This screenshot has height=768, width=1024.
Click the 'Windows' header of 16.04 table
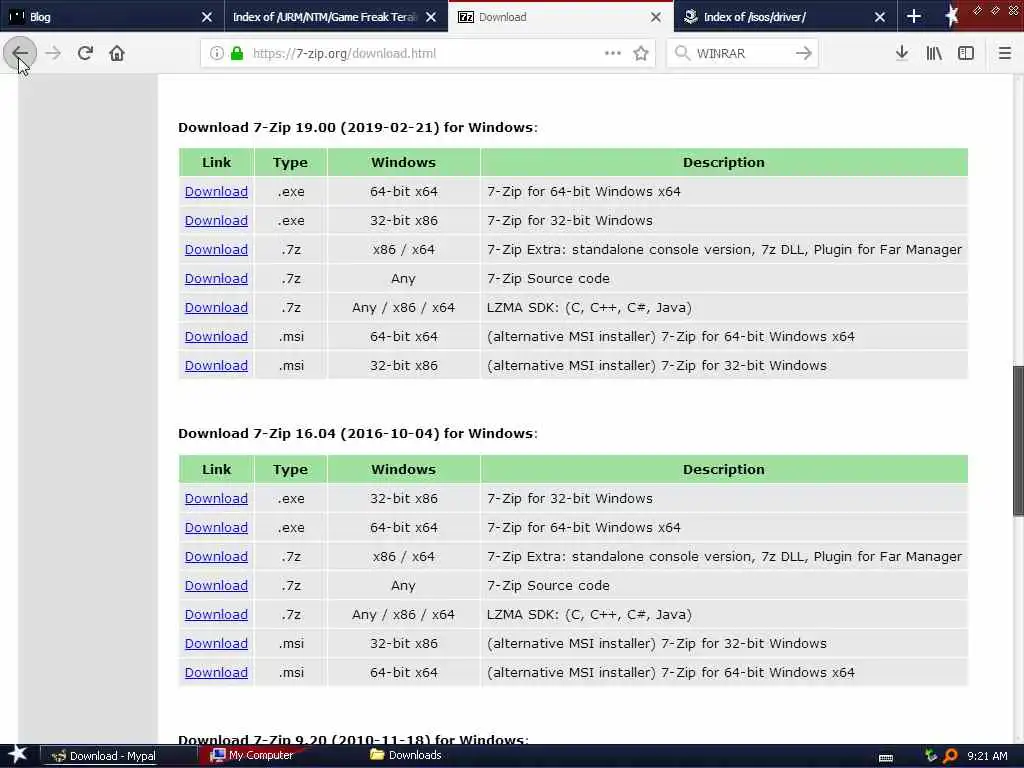[403, 469]
